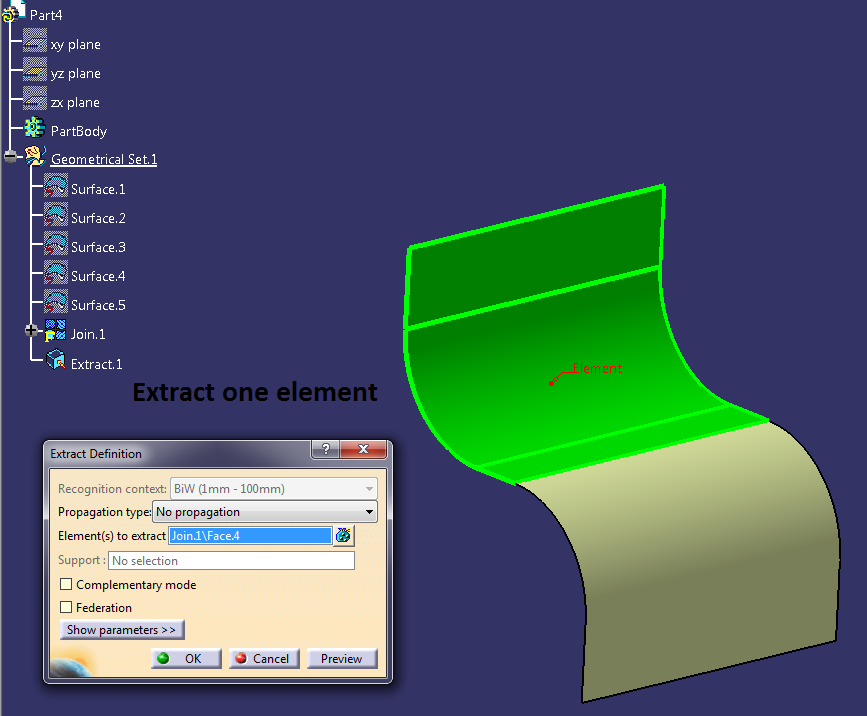Click the dialog help question mark
Screen dimensions: 867x716
coord(325,449)
